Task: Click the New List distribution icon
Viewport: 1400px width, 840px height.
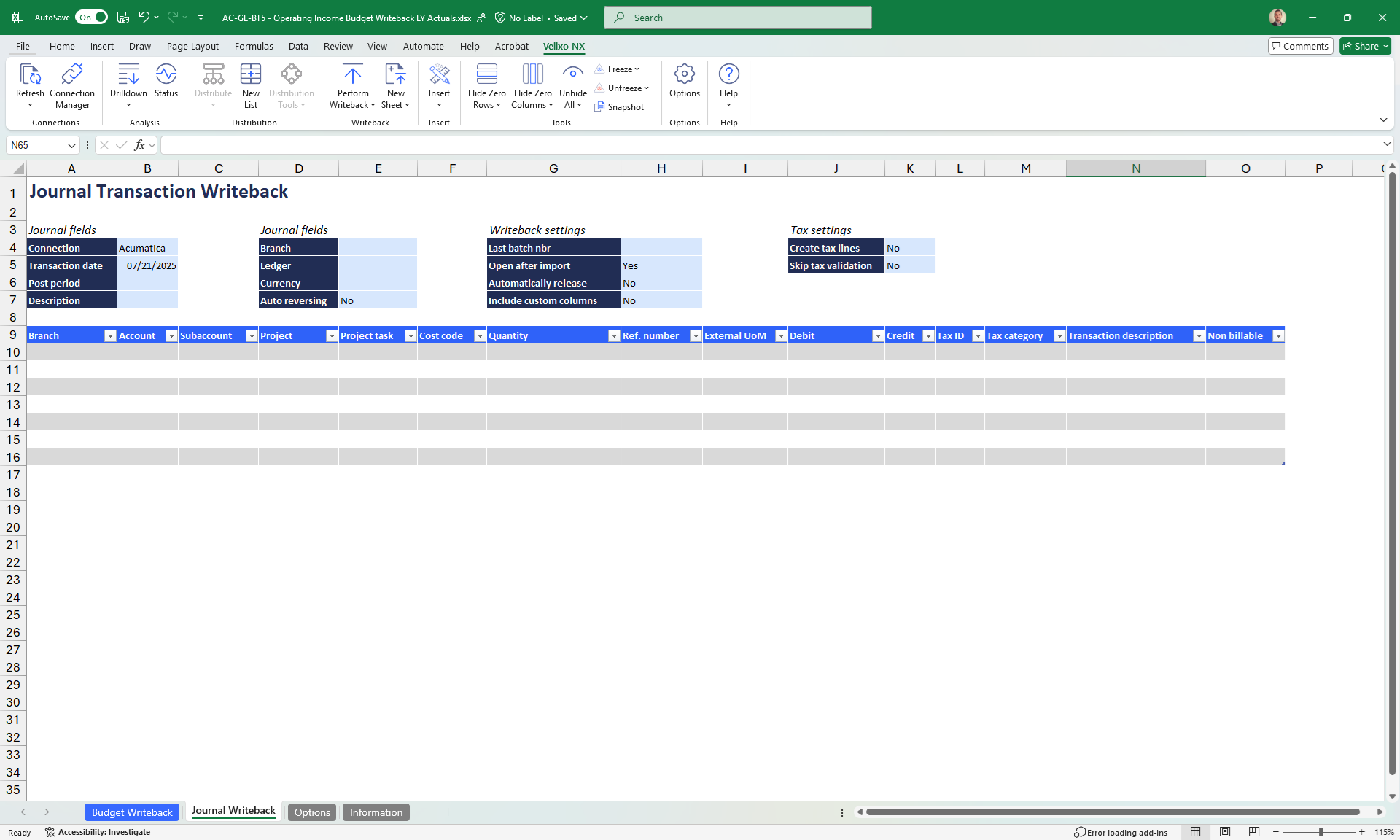Action: [250, 74]
